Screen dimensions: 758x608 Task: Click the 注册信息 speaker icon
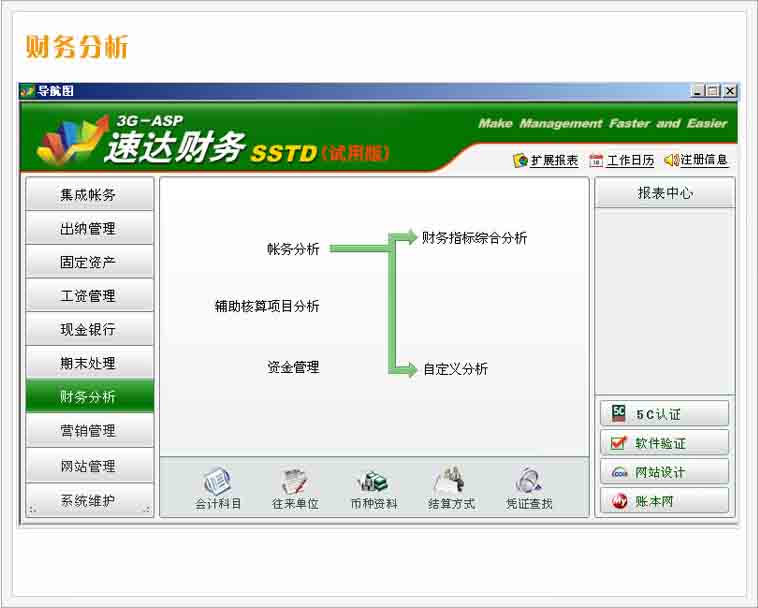(671, 160)
